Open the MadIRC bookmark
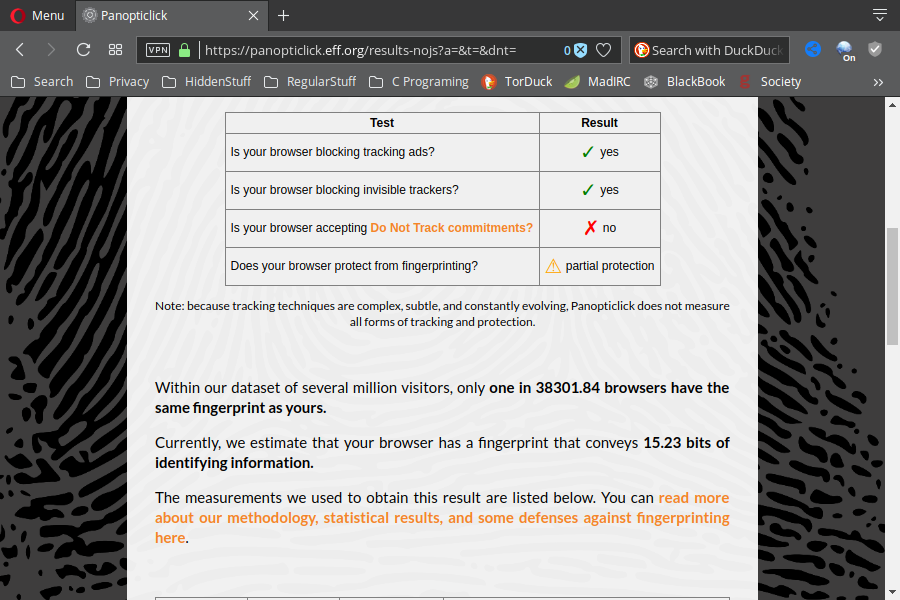The image size is (900, 600). click(598, 82)
